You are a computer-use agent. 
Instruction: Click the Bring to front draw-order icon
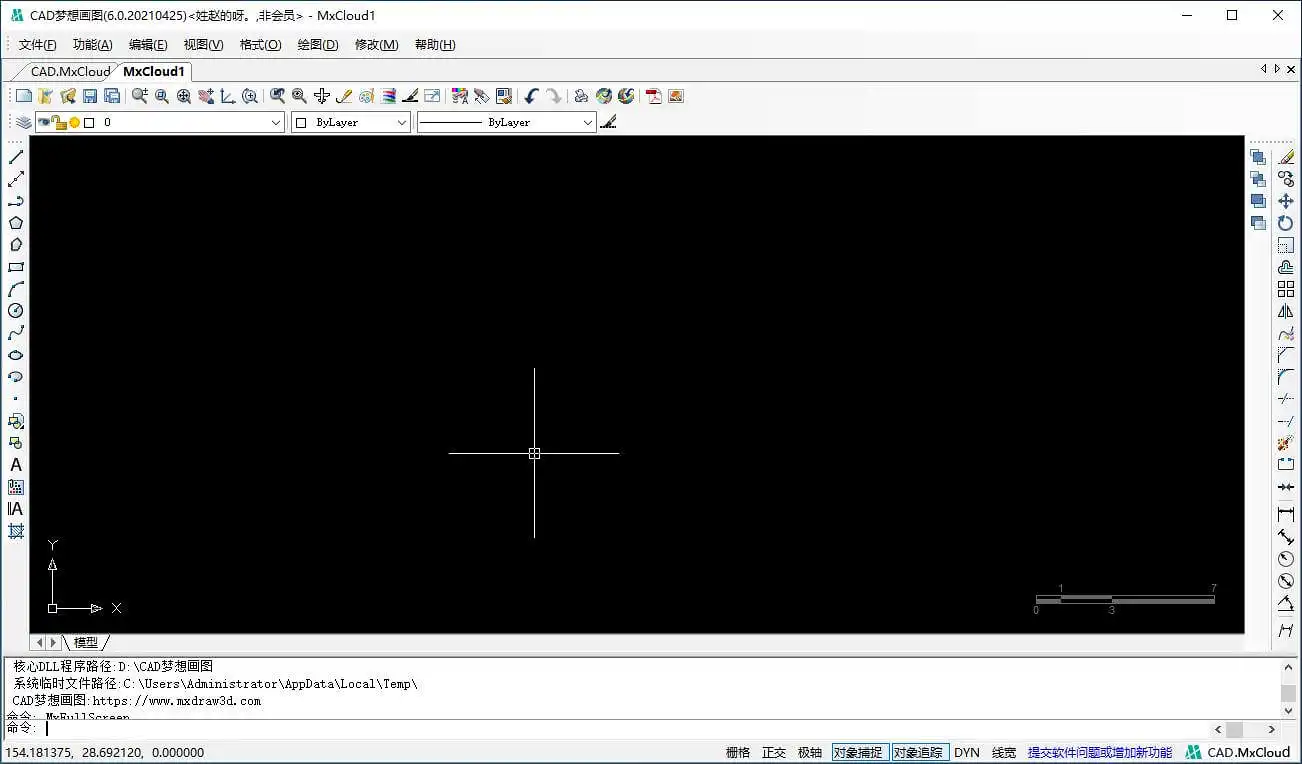click(x=1258, y=157)
